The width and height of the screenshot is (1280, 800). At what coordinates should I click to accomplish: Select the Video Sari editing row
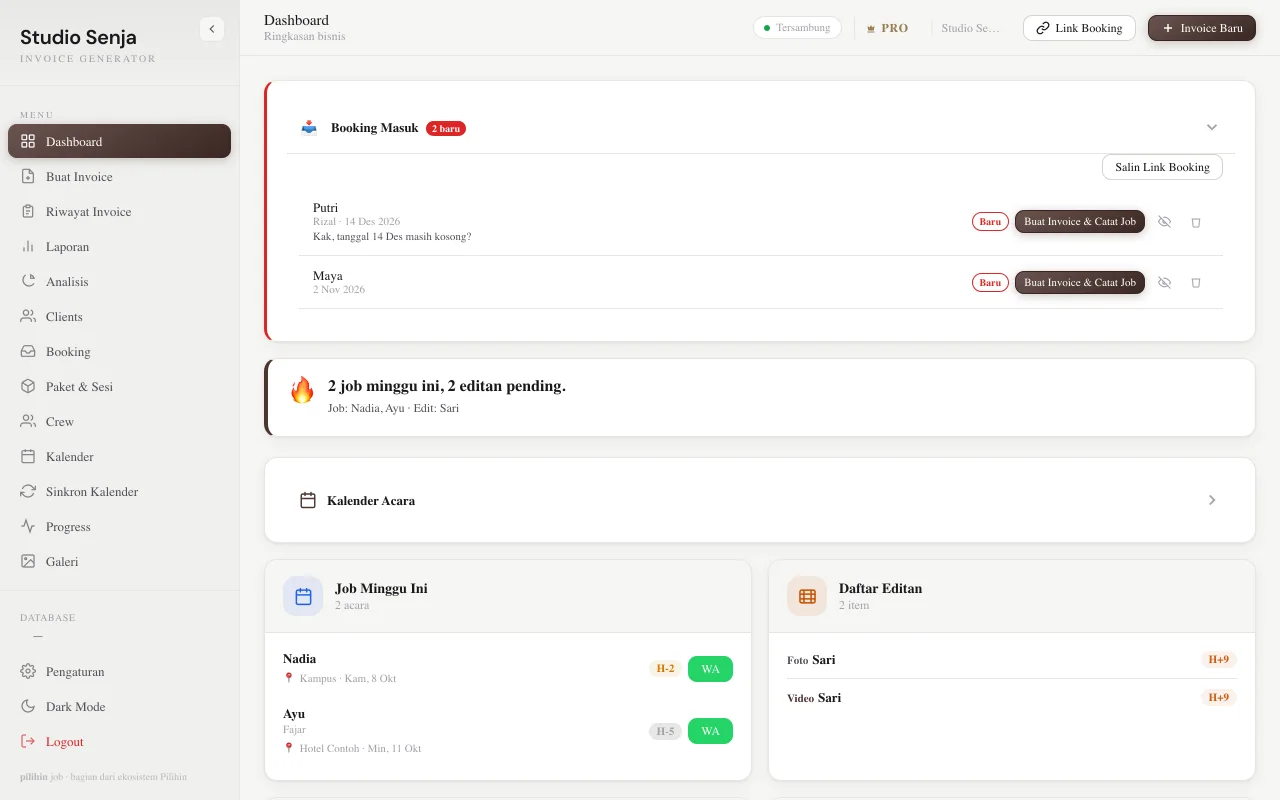click(1012, 698)
